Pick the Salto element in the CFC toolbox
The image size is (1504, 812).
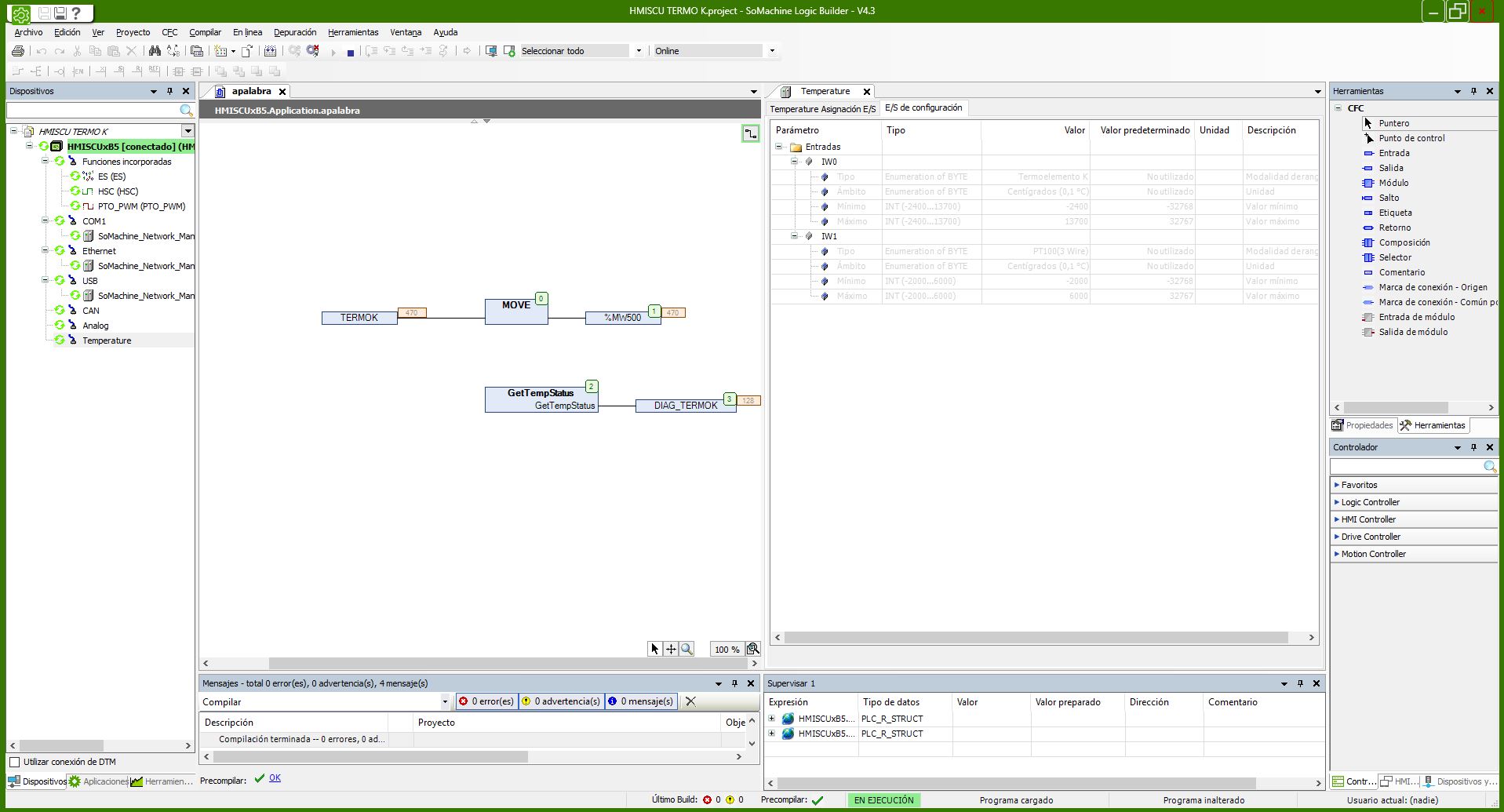[1389, 198]
